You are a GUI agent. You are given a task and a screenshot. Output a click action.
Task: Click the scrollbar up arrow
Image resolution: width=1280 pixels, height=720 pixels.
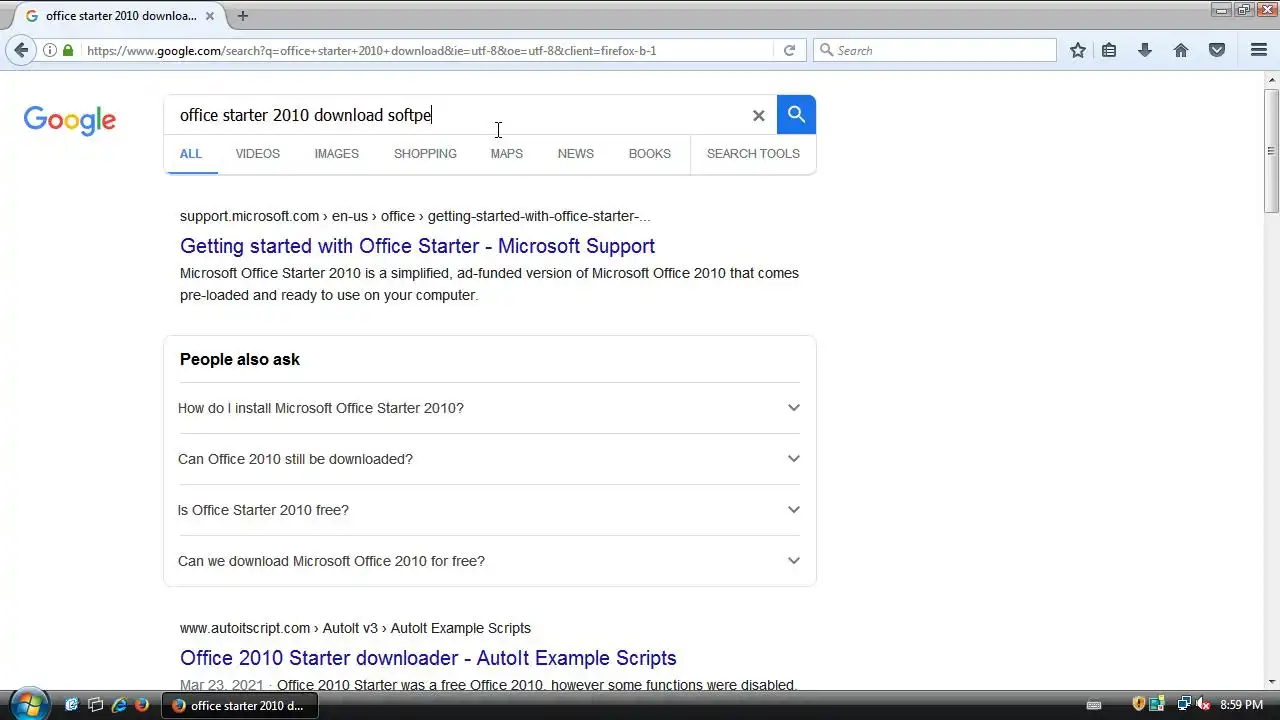(x=1271, y=79)
